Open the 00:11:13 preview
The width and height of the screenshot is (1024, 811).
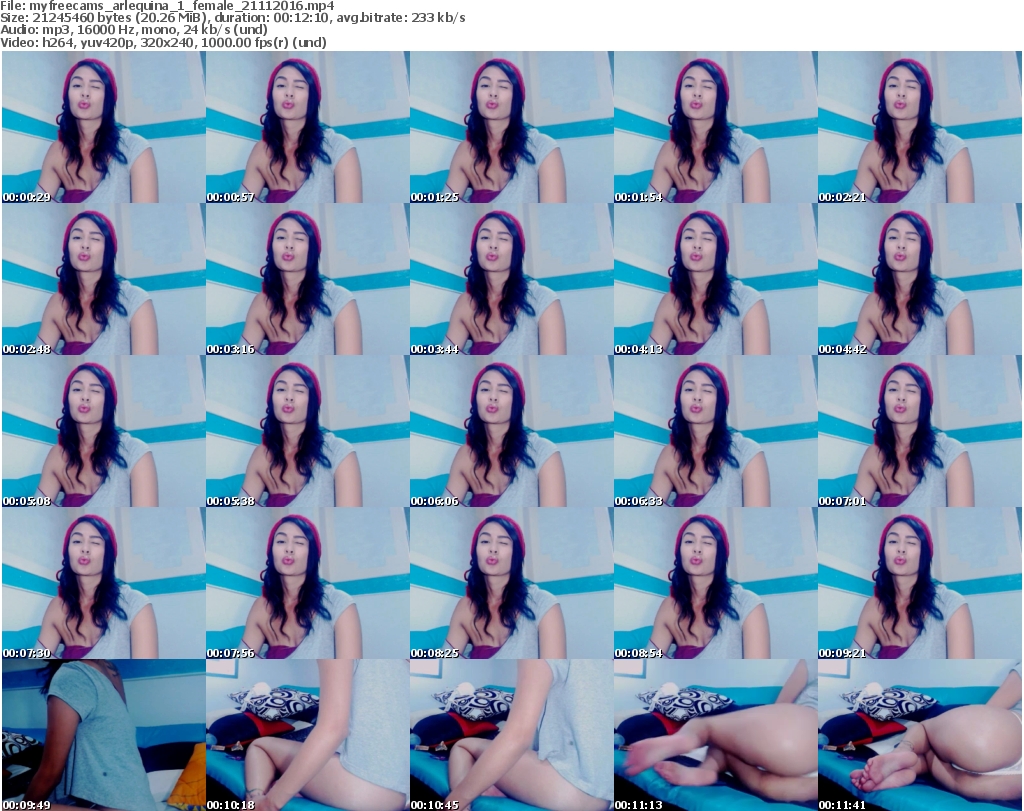click(715, 735)
